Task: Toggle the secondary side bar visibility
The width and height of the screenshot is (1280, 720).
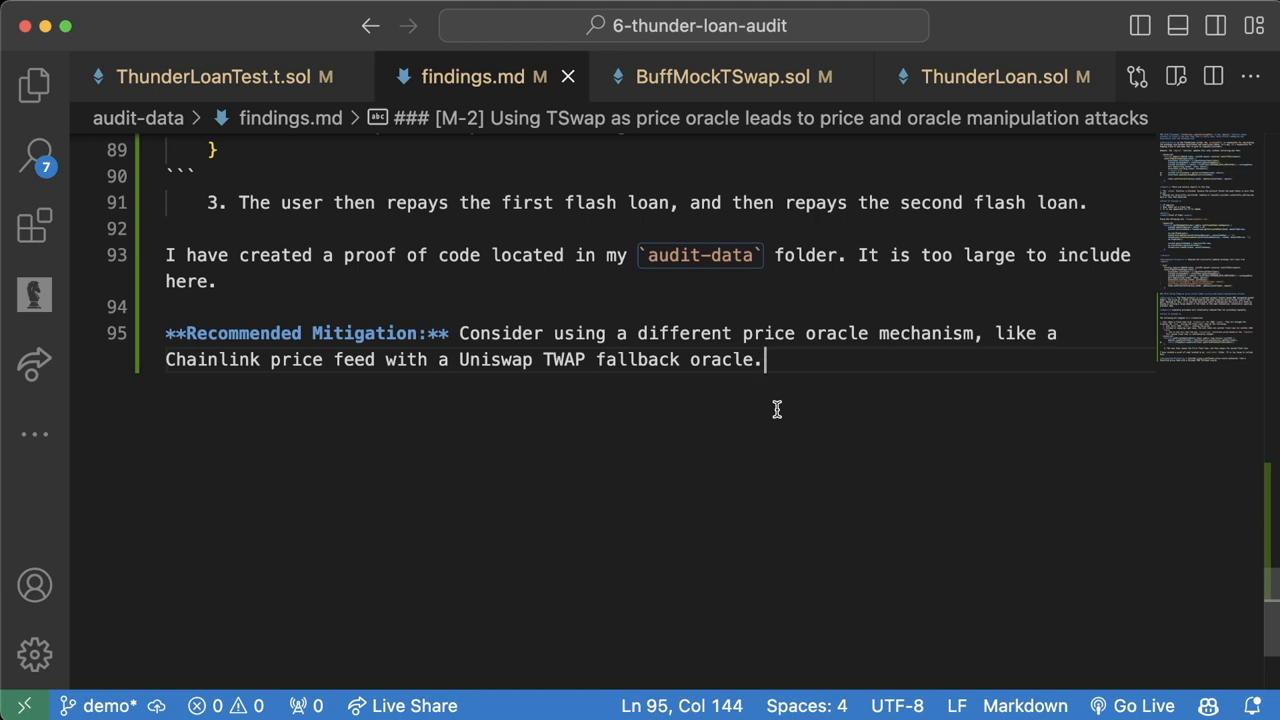Action: coord(1216,25)
